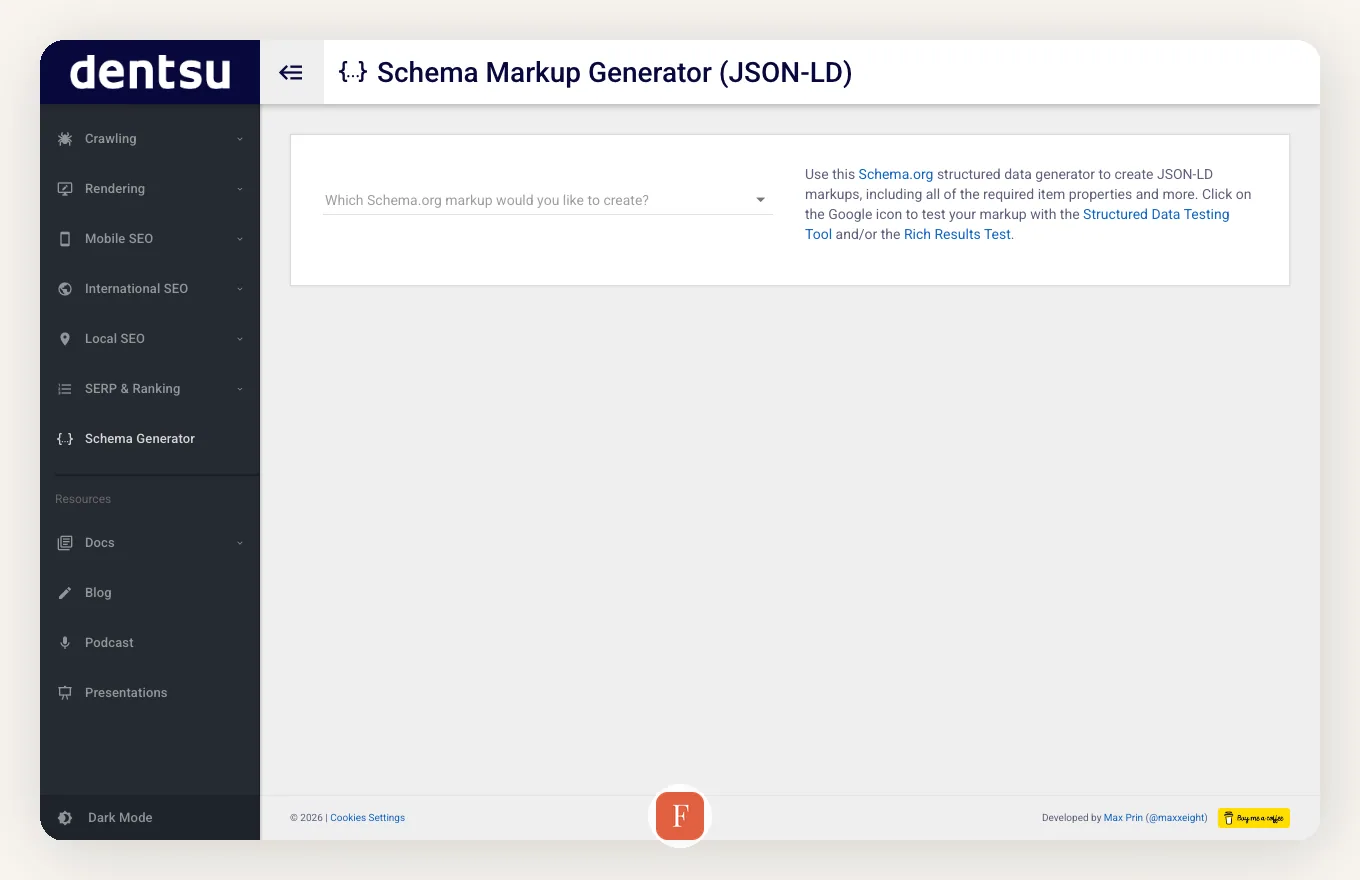
Task: Click the Crawling spider icon
Action: click(x=65, y=139)
